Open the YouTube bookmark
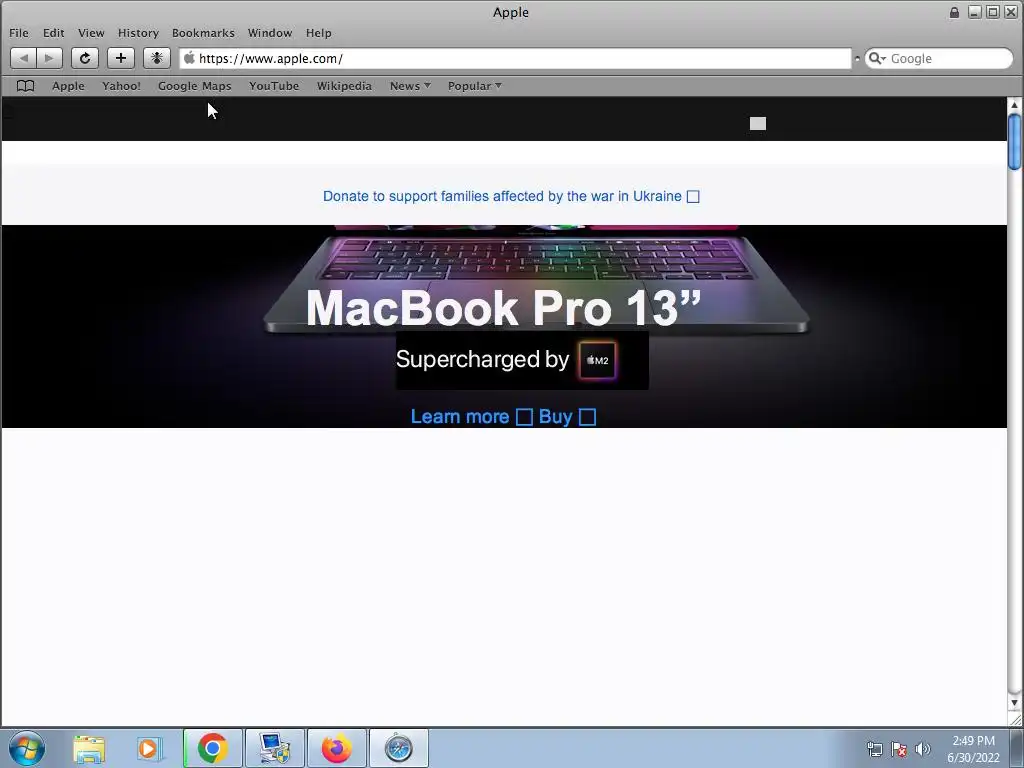 (274, 86)
